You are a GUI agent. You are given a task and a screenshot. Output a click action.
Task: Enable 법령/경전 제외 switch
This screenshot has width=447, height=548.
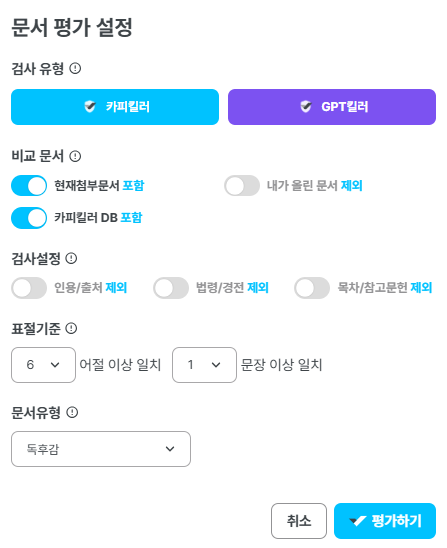coord(171,288)
